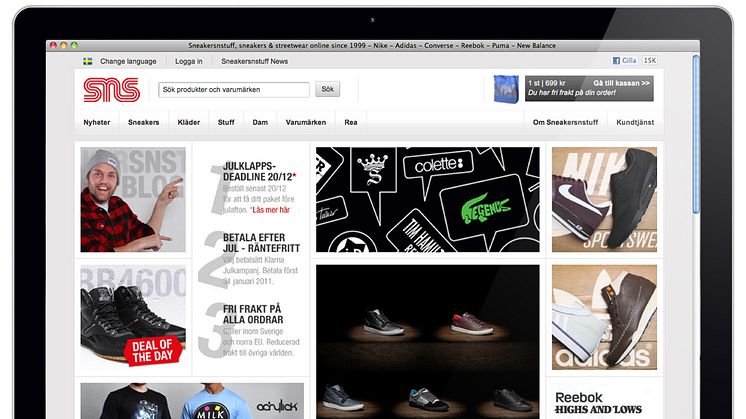746x419 pixels.
Task: Click the Julklapps-deadline 20/12 heading
Action: 259,171
